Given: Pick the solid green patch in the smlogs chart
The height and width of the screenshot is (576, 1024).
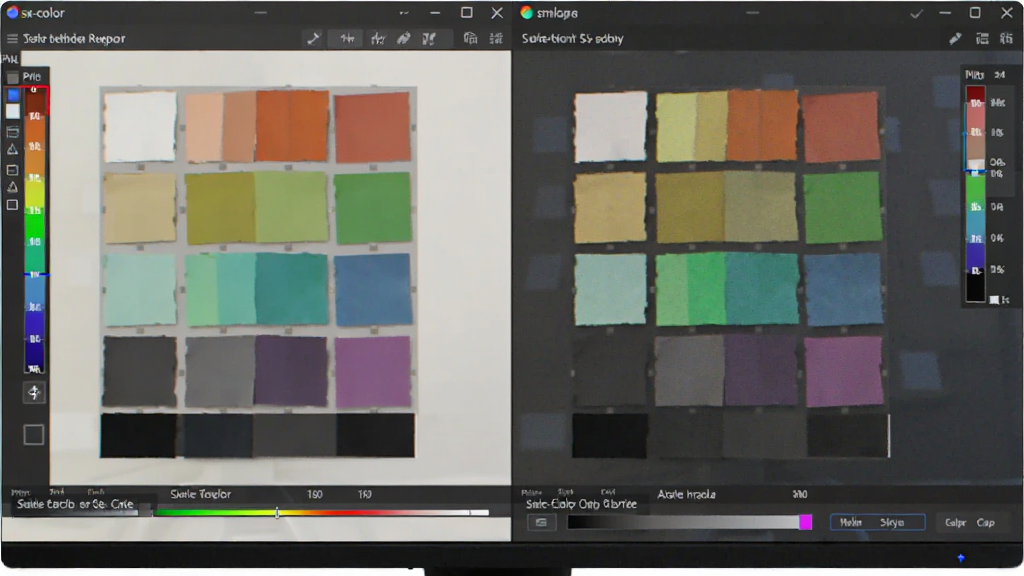Looking at the screenshot, I should pos(842,208).
